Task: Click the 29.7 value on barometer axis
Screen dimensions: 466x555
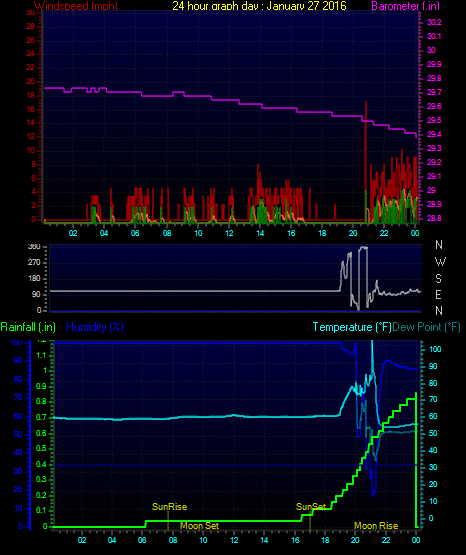Action: pos(434,92)
